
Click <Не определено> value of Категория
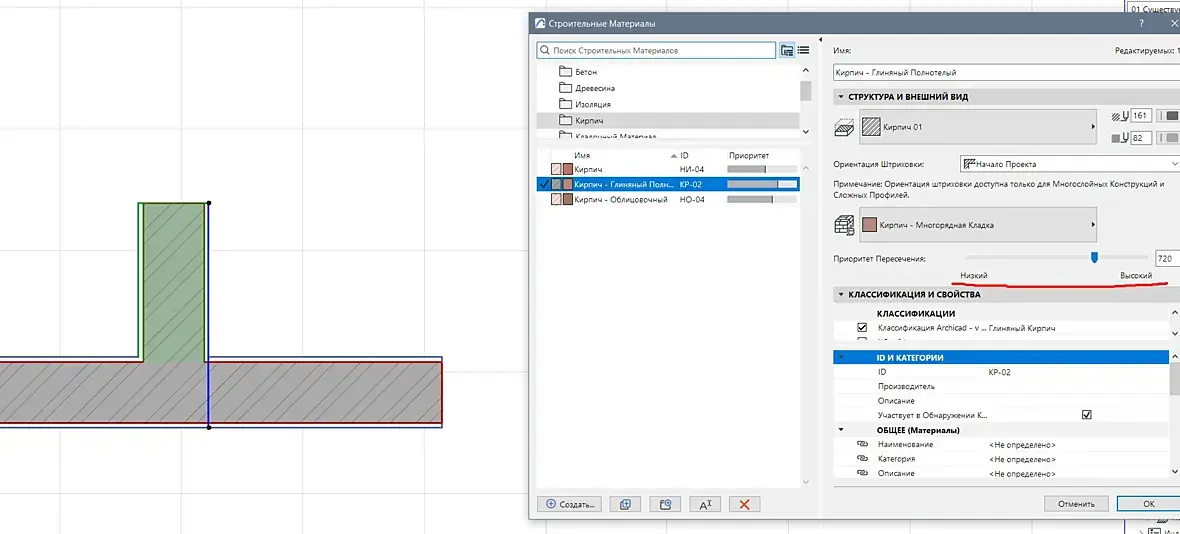[1022, 459]
